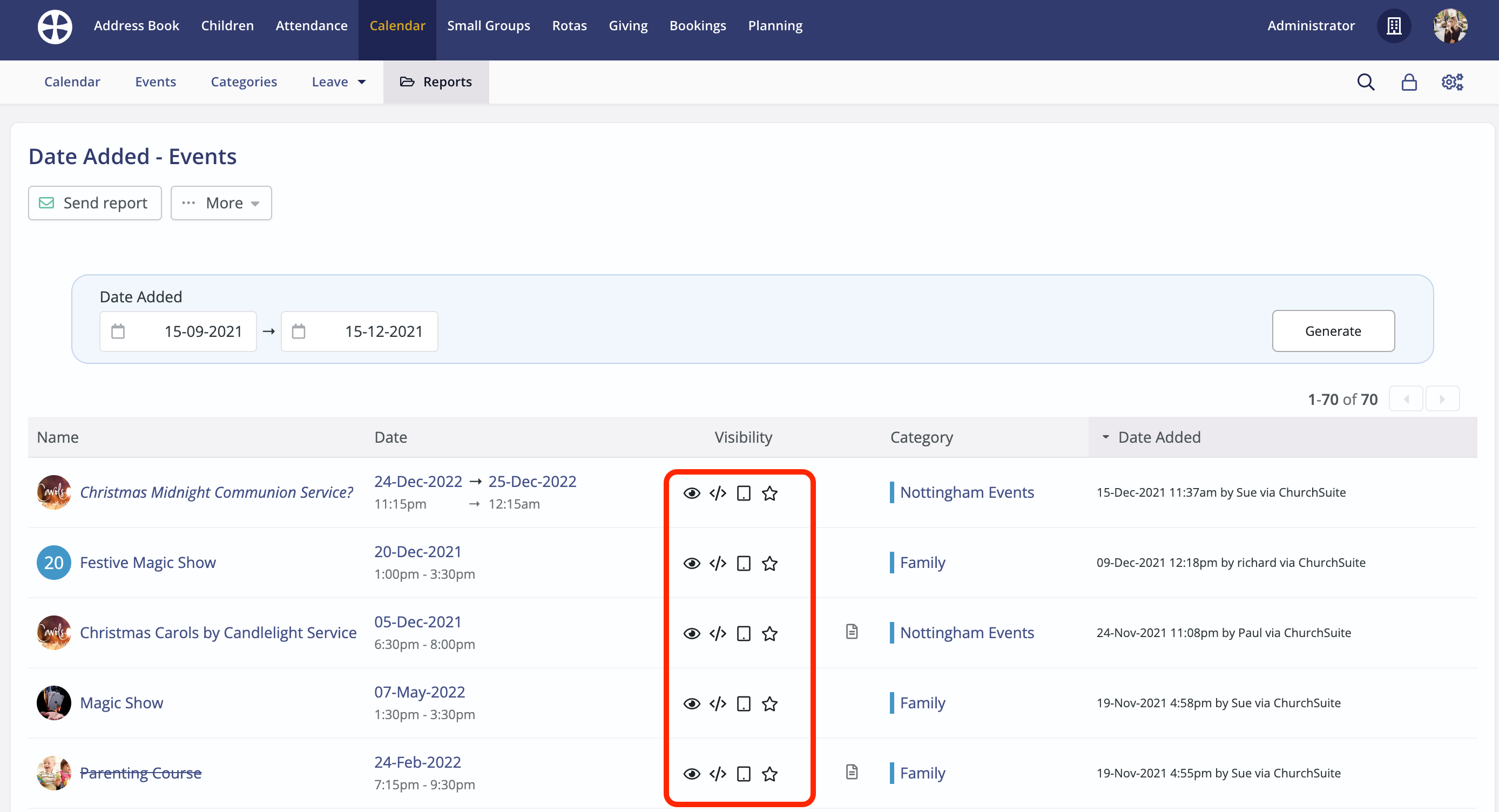Toggle the featured star for Magic Show
The width and height of the screenshot is (1499, 812).
(x=769, y=704)
